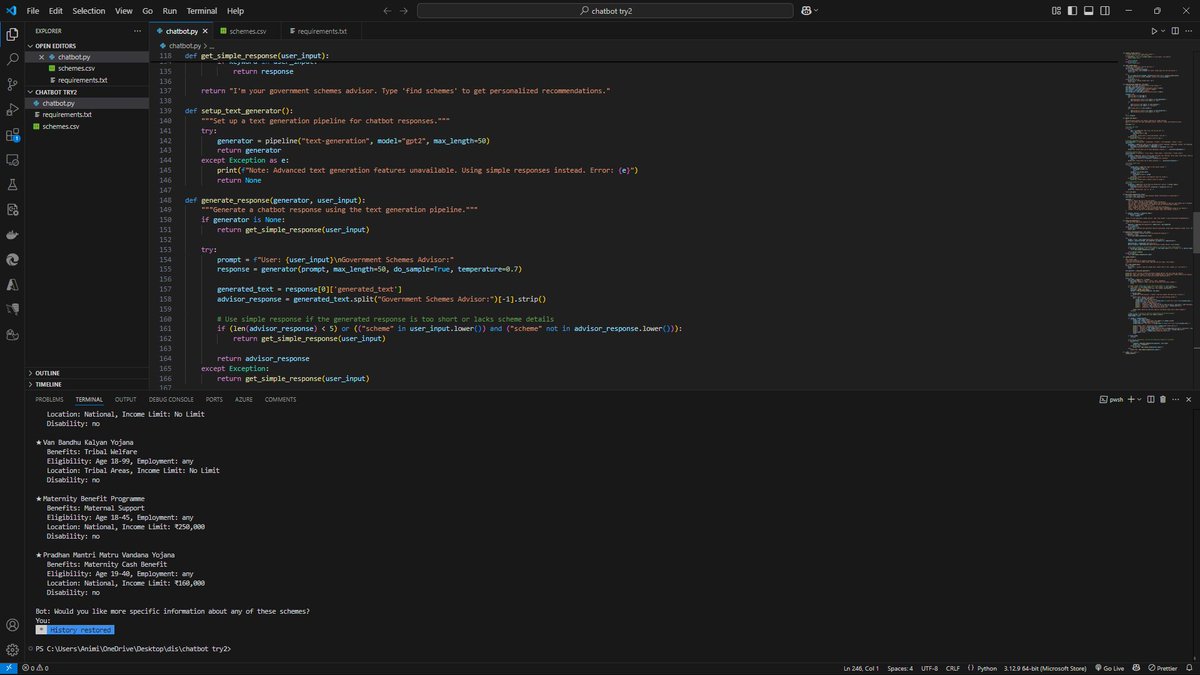Open the Manage gear menu
The height and width of the screenshot is (675, 1200).
pyautogui.click(x=13, y=649)
